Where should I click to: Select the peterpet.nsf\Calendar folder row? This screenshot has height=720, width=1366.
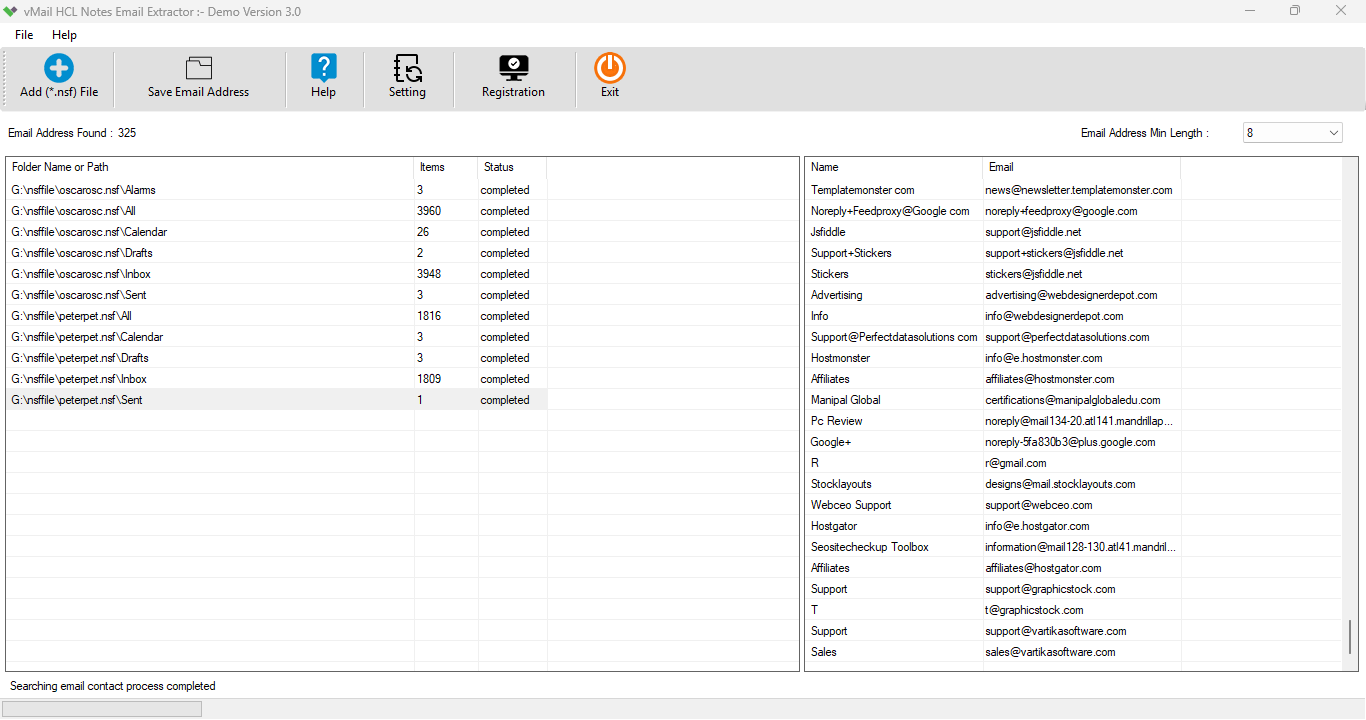[x=277, y=337]
